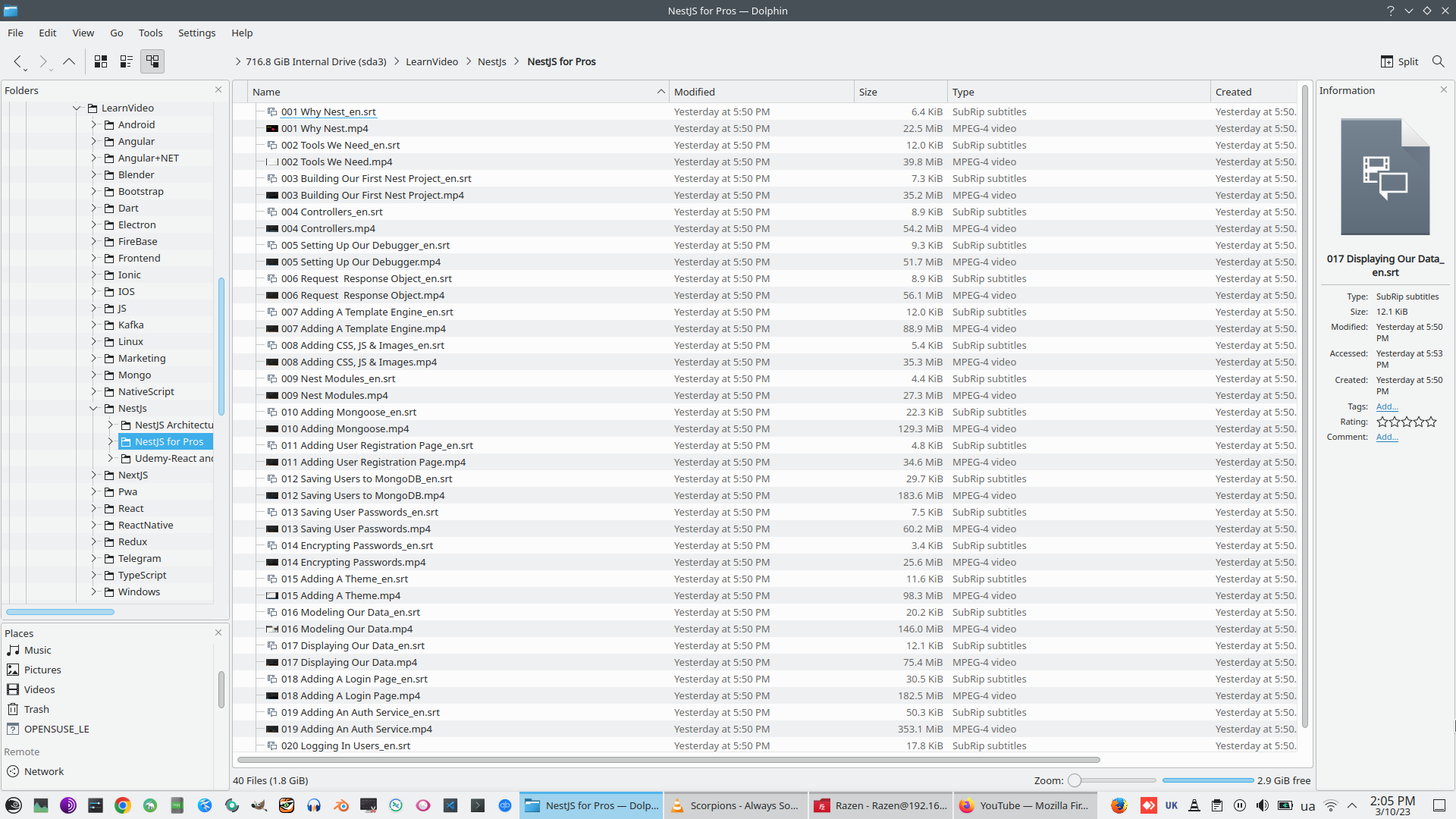Screen dimensions: 1456x819
Task: Expand the Angular folder
Action: [94, 141]
